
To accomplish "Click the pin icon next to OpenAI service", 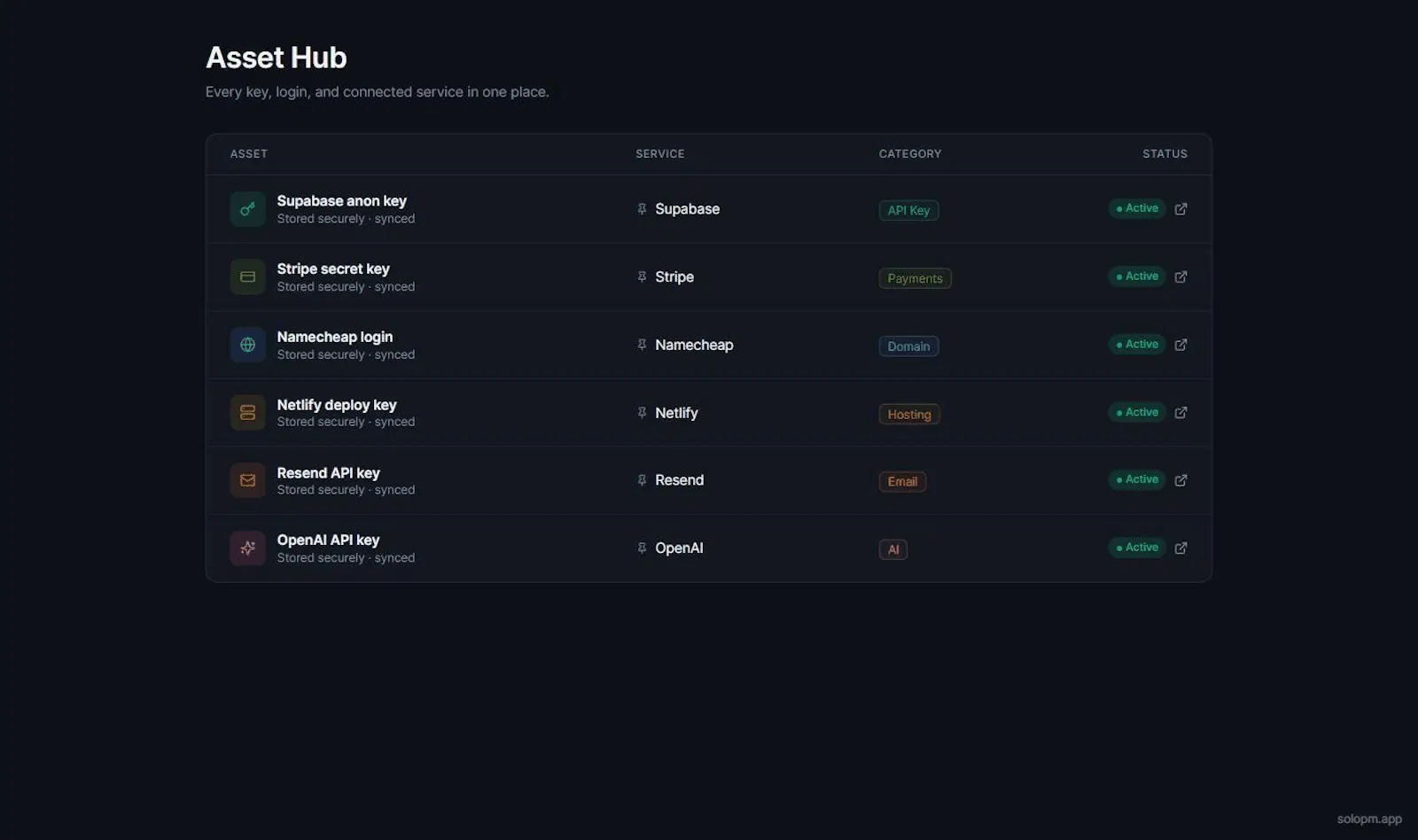I will pos(642,548).
